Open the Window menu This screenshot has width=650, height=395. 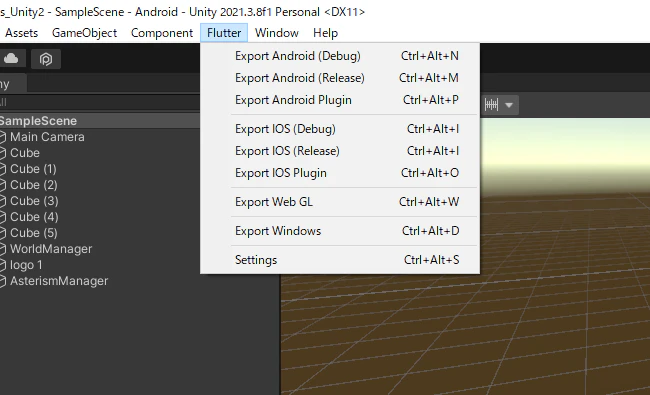(x=276, y=33)
